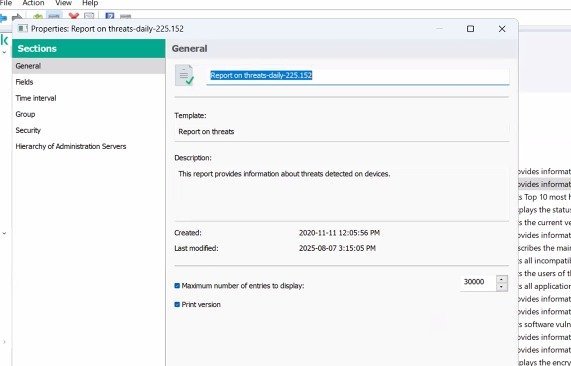Screen dimensions: 571x366
Task: Collapse the middle console tree chevron
Action: (x=4, y=233)
